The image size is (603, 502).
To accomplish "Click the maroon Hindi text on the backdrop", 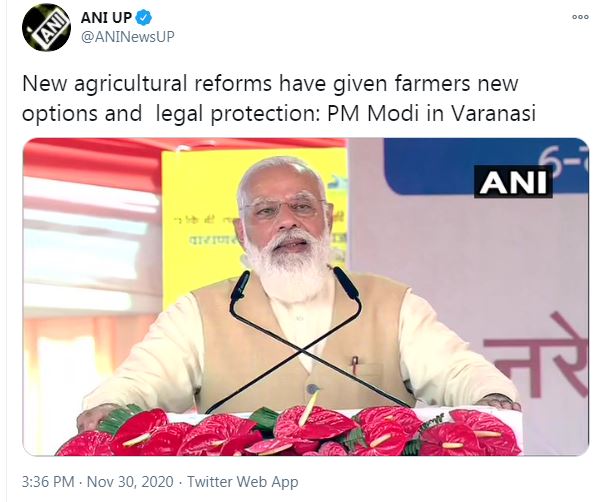I will click(x=538, y=356).
